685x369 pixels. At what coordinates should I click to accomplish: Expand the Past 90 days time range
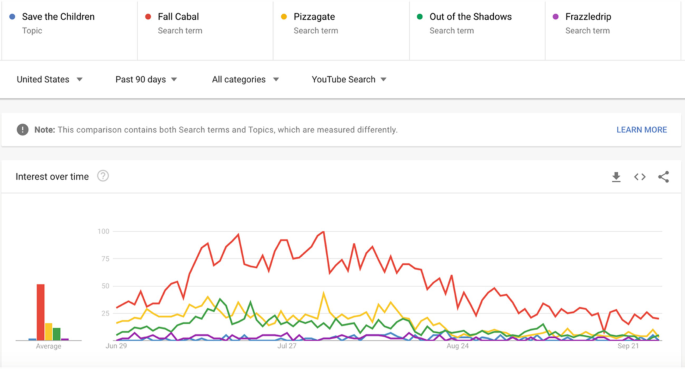pos(146,79)
